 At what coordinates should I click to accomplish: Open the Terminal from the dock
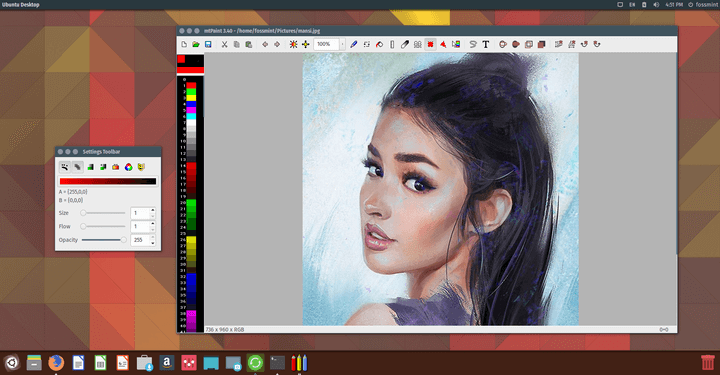click(x=277, y=363)
